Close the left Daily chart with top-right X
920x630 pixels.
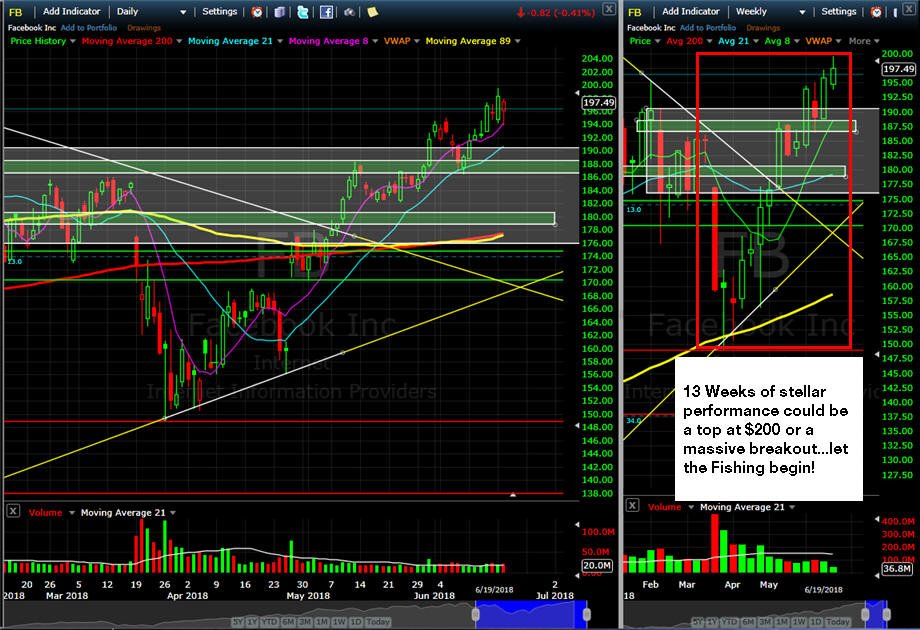click(609, 9)
